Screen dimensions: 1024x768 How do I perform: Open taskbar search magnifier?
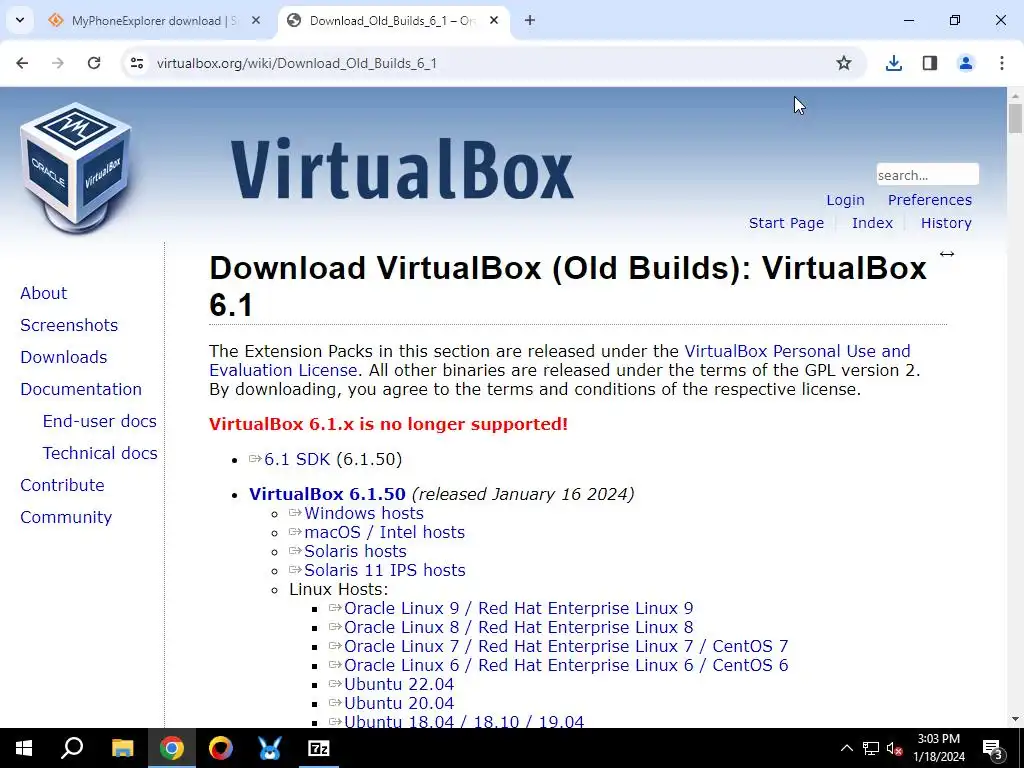tap(72, 748)
